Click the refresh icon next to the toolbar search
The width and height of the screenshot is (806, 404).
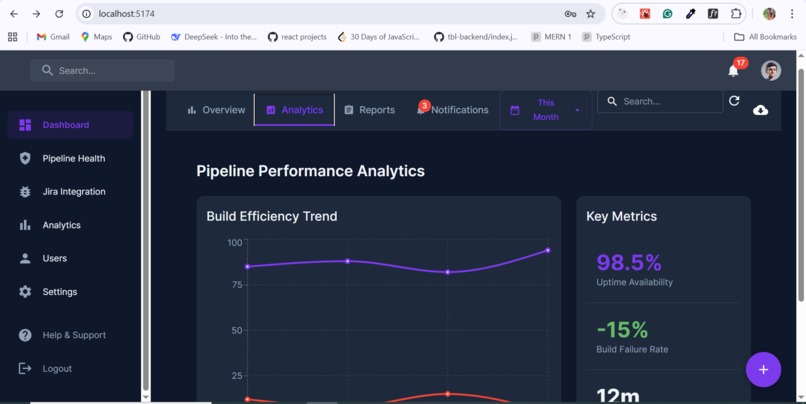pyautogui.click(x=734, y=101)
